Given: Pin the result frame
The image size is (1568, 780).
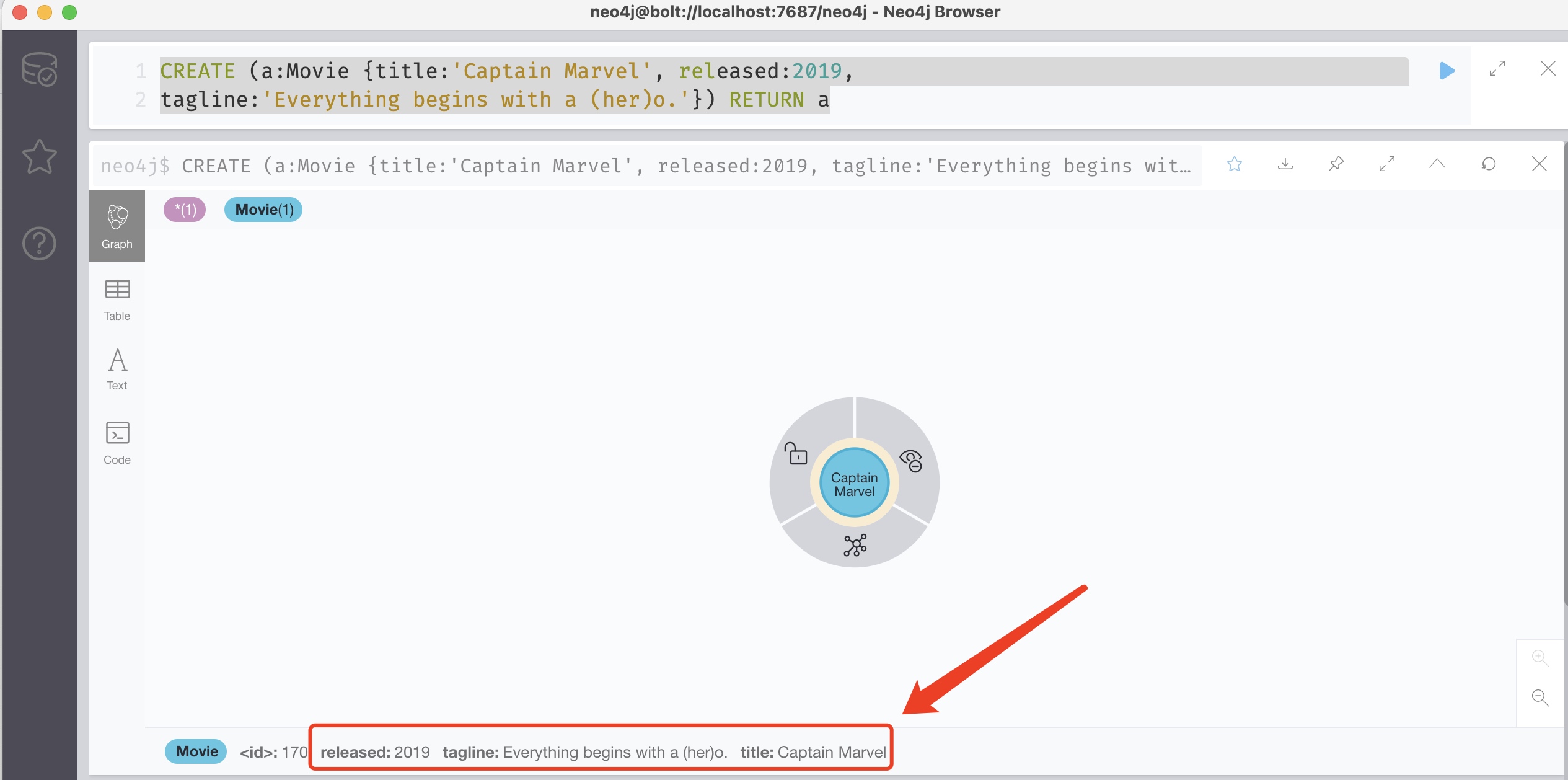Looking at the screenshot, I should [1336, 164].
